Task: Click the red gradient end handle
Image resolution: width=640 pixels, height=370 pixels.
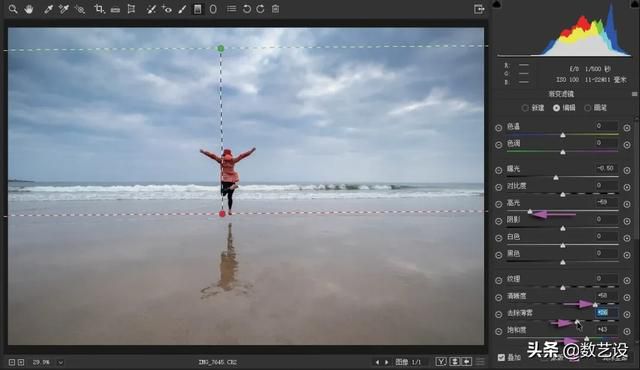Action: click(x=222, y=214)
